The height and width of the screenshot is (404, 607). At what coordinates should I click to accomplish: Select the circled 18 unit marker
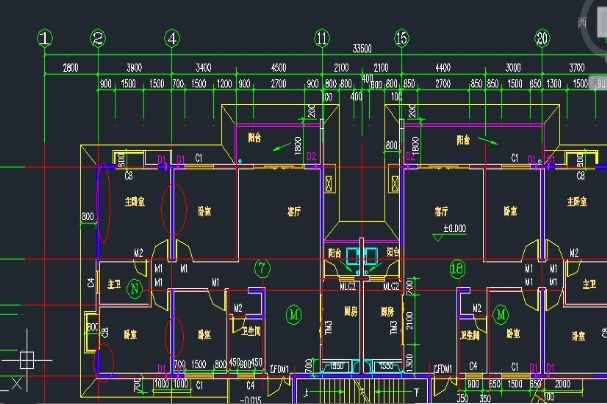457,268
